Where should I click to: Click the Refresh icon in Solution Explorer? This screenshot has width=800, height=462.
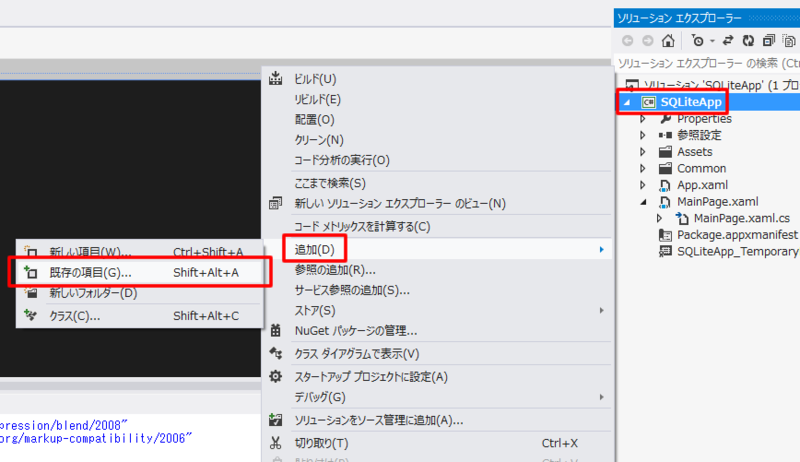(748, 40)
